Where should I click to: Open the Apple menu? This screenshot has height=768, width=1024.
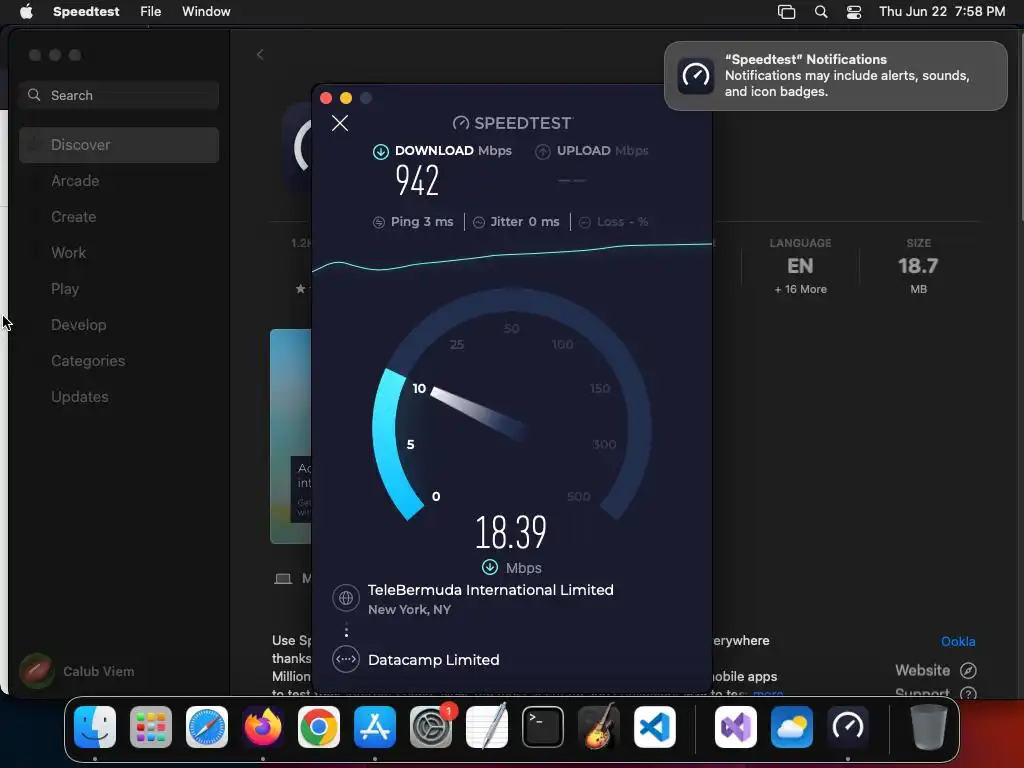click(x=26, y=11)
